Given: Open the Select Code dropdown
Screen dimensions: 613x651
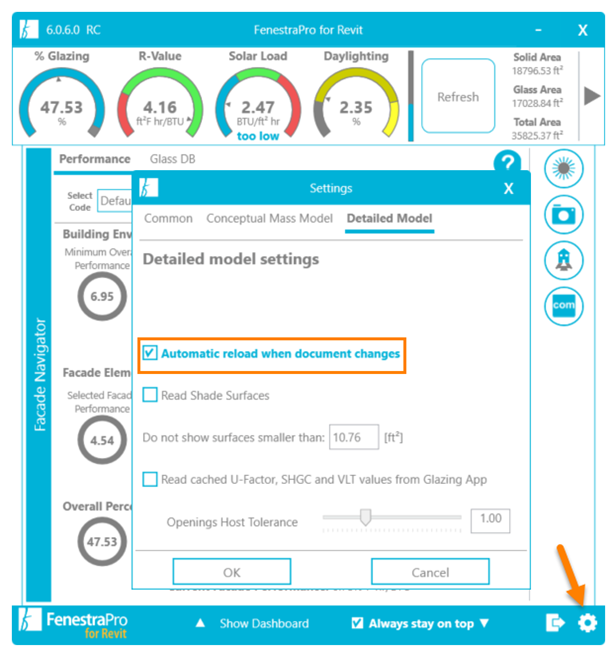Looking at the screenshot, I should click(115, 201).
